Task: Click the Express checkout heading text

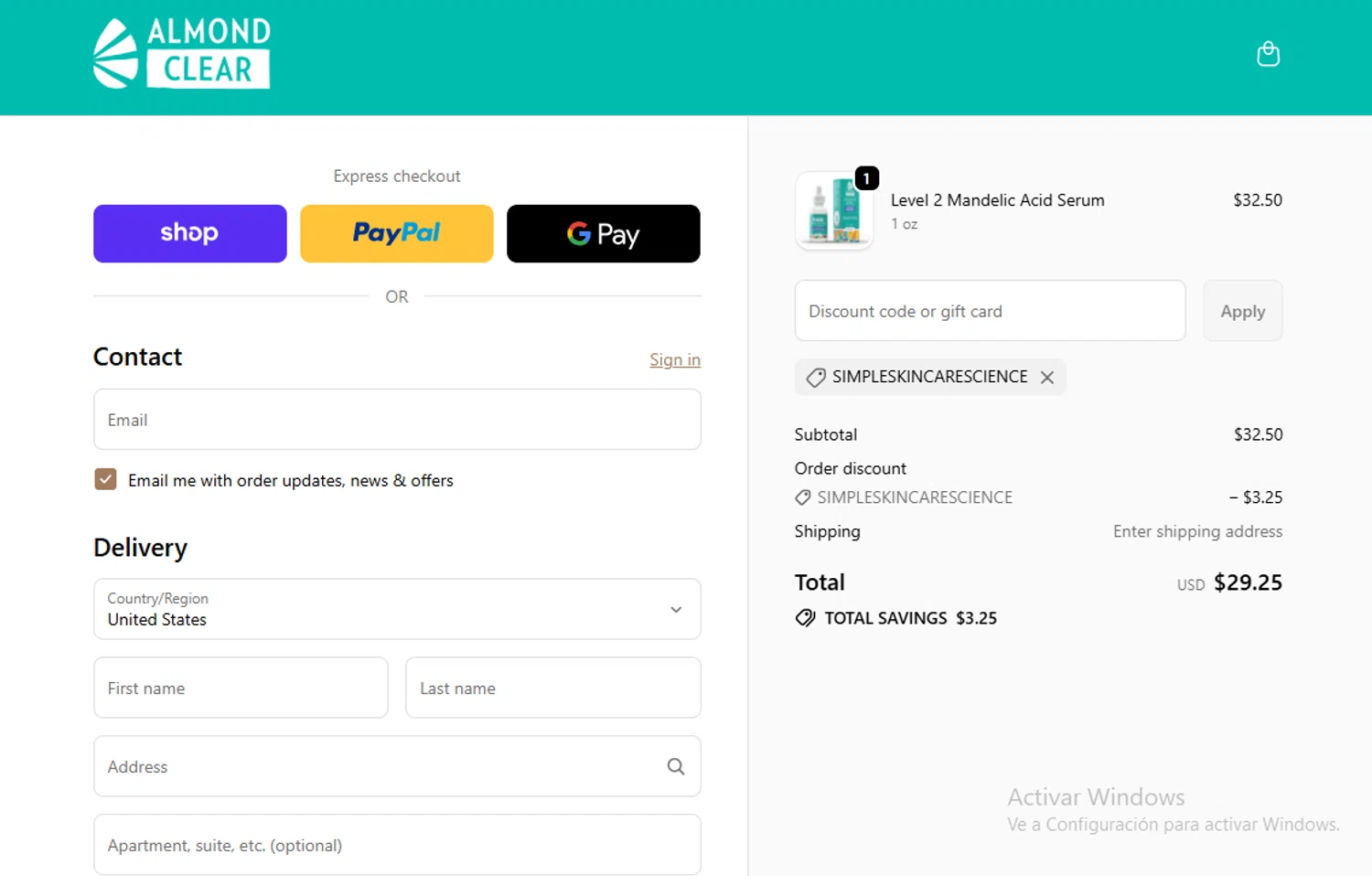Action: pos(397,176)
